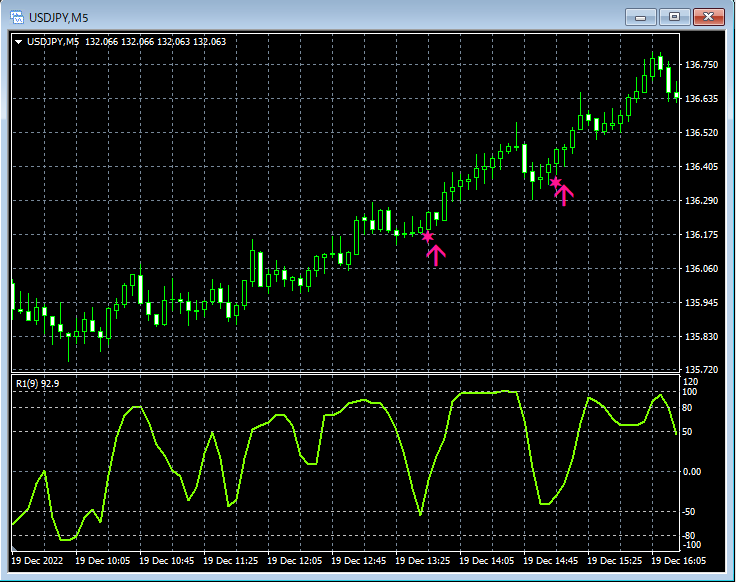
Task: Click the 136.060 price axis label
Action: tap(702, 268)
